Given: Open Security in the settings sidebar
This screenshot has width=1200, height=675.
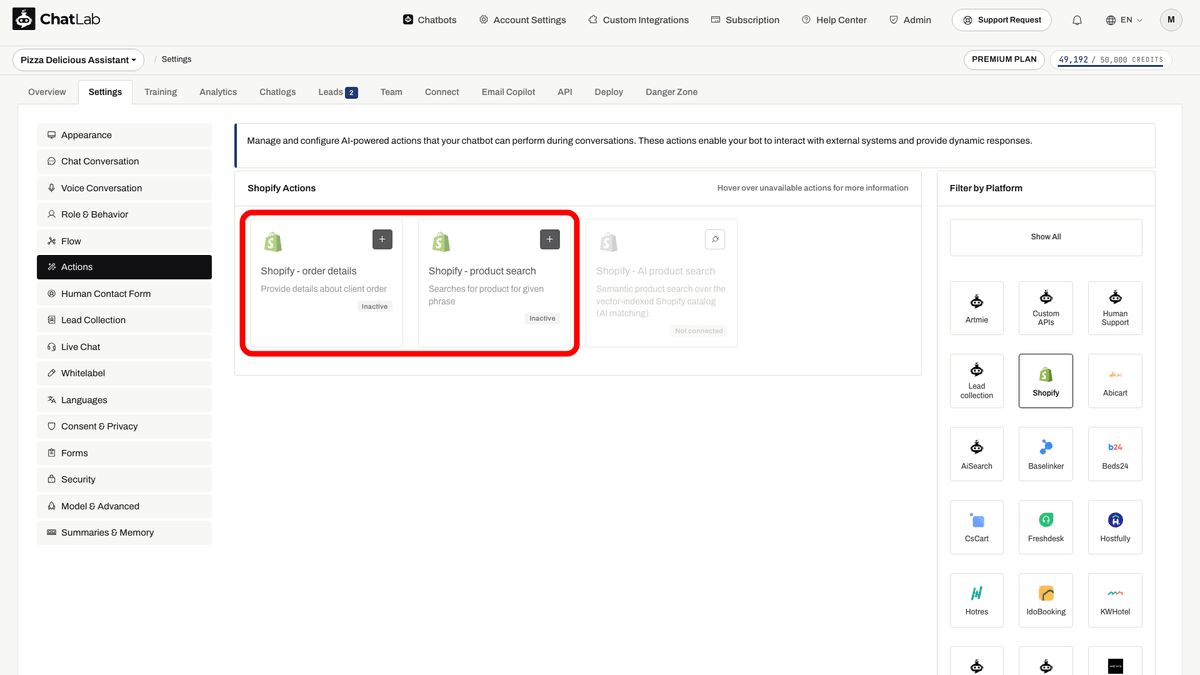Looking at the screenshot, I should pos(124,479).
